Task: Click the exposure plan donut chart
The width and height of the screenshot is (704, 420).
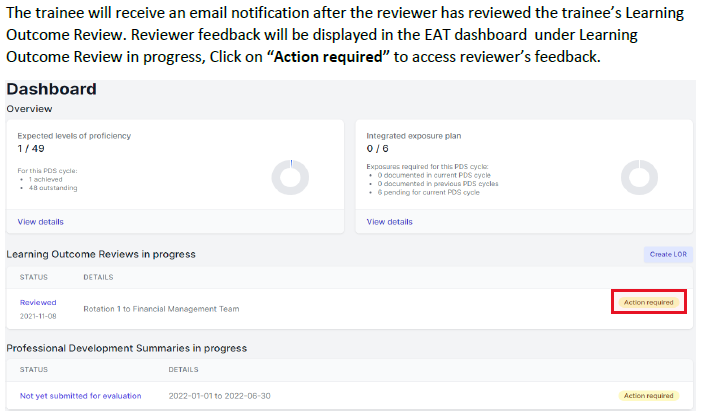Action: [639, 177]
